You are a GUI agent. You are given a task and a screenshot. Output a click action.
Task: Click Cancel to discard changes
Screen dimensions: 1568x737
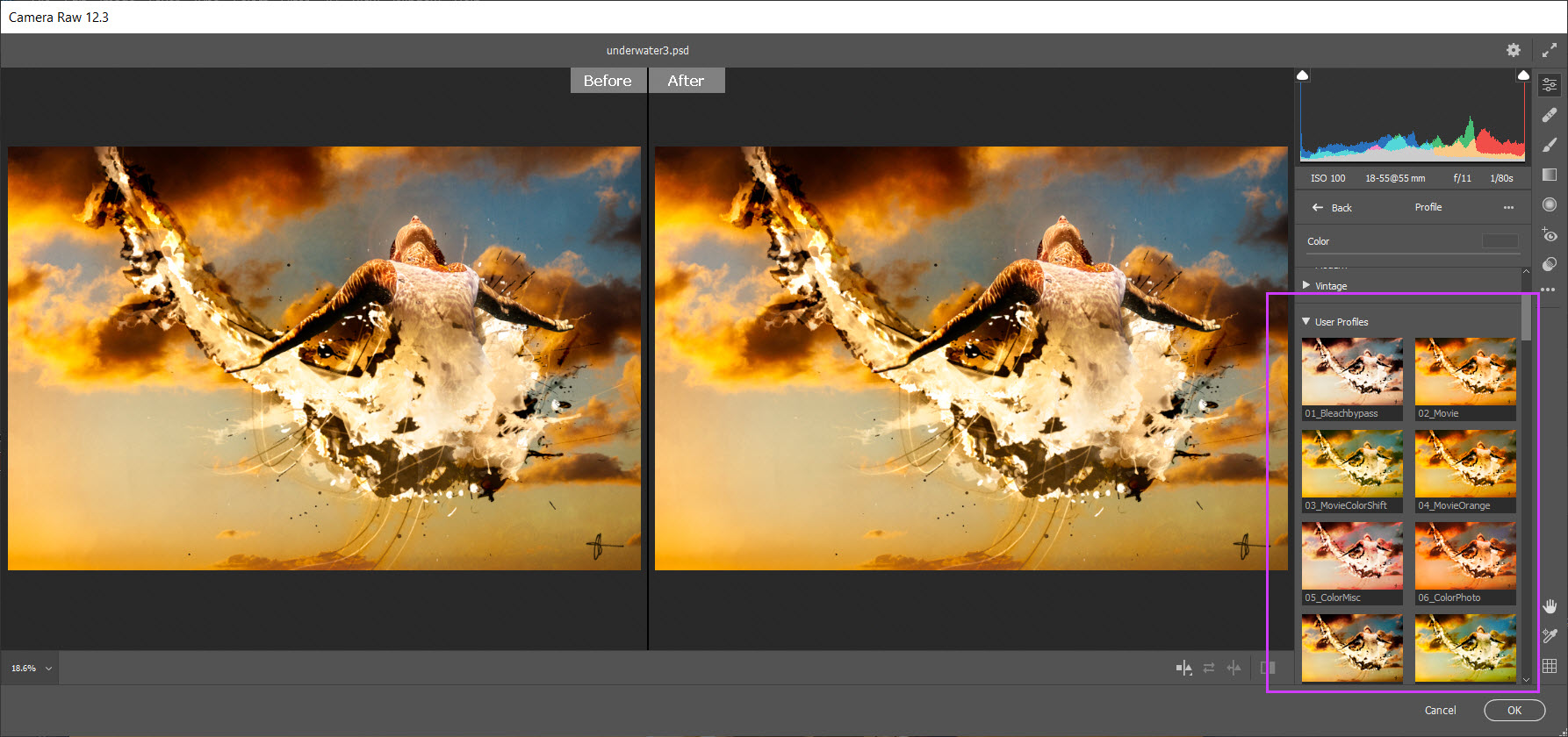pos(1440,711)
